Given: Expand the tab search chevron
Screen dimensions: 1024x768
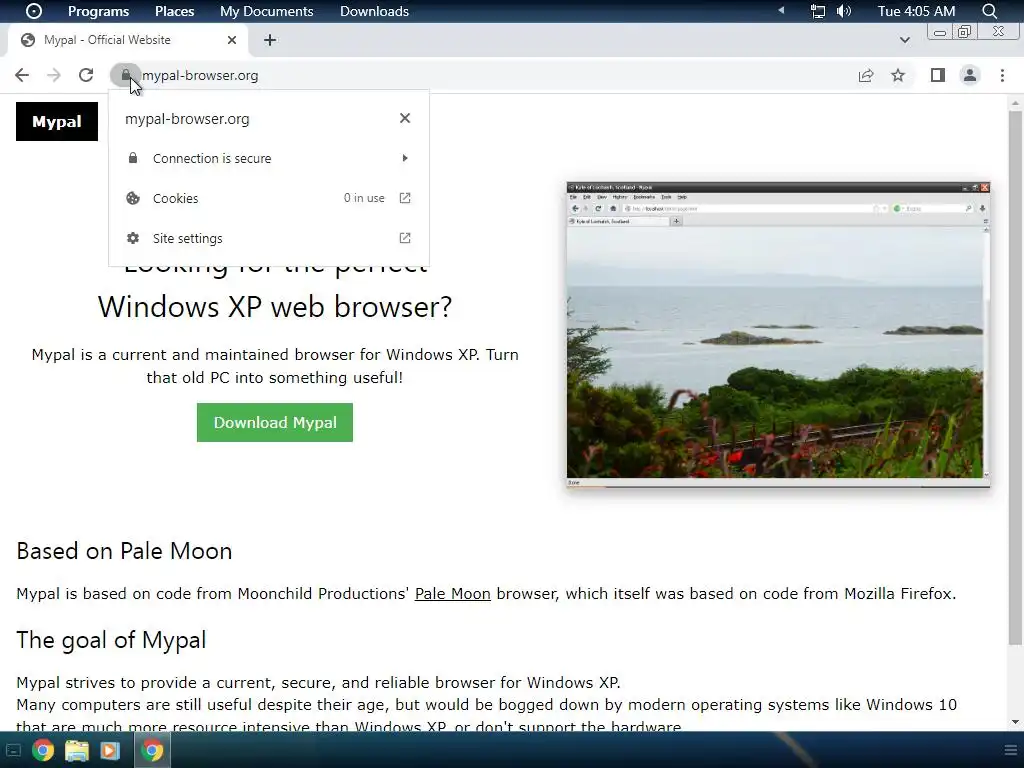Looking at the screenshot, I should tap(904, 40).
